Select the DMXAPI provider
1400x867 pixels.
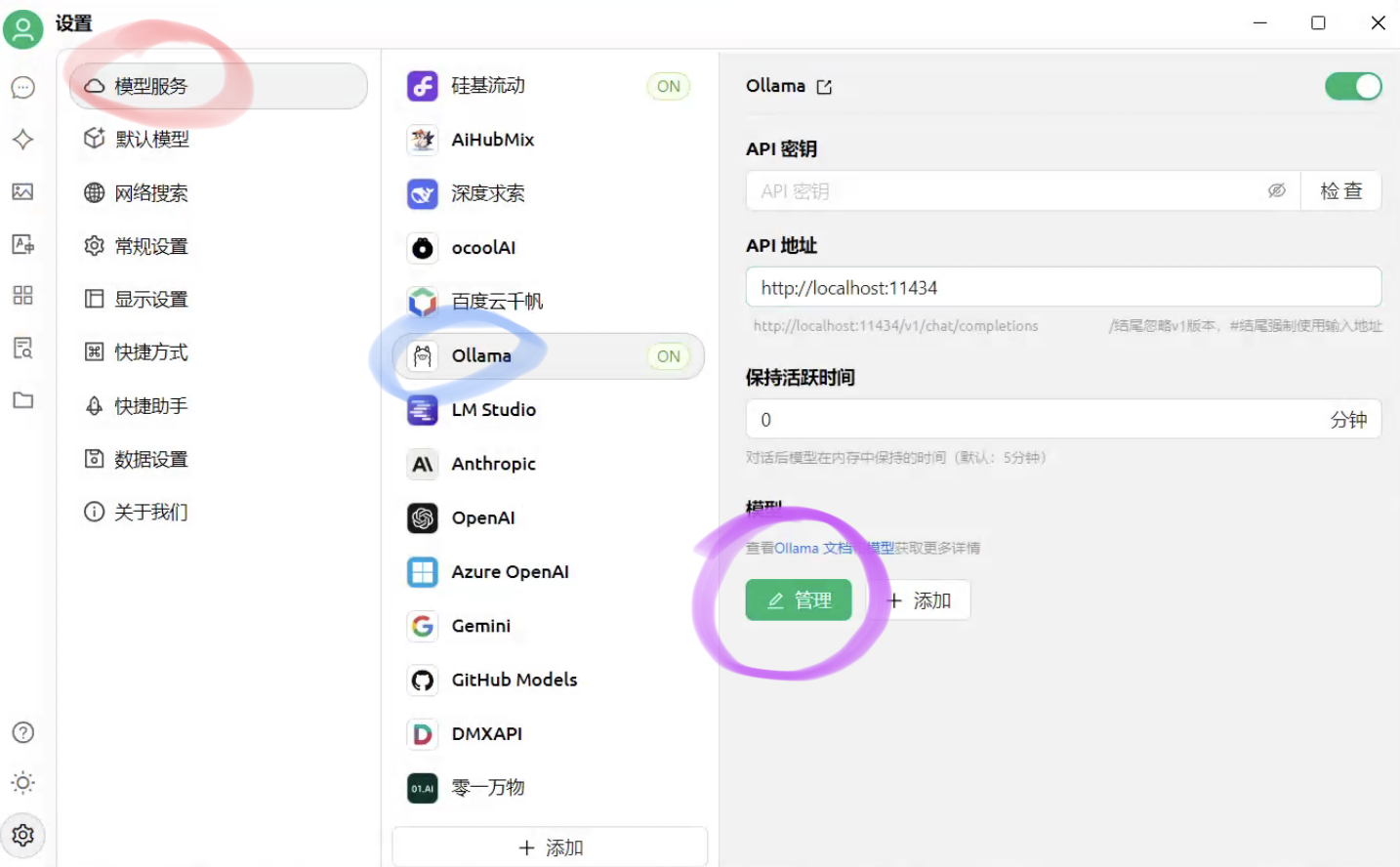[549, 733]
